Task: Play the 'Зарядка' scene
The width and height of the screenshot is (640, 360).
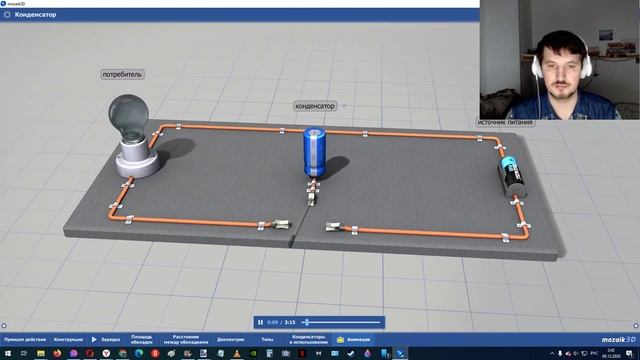Action: 106,340
